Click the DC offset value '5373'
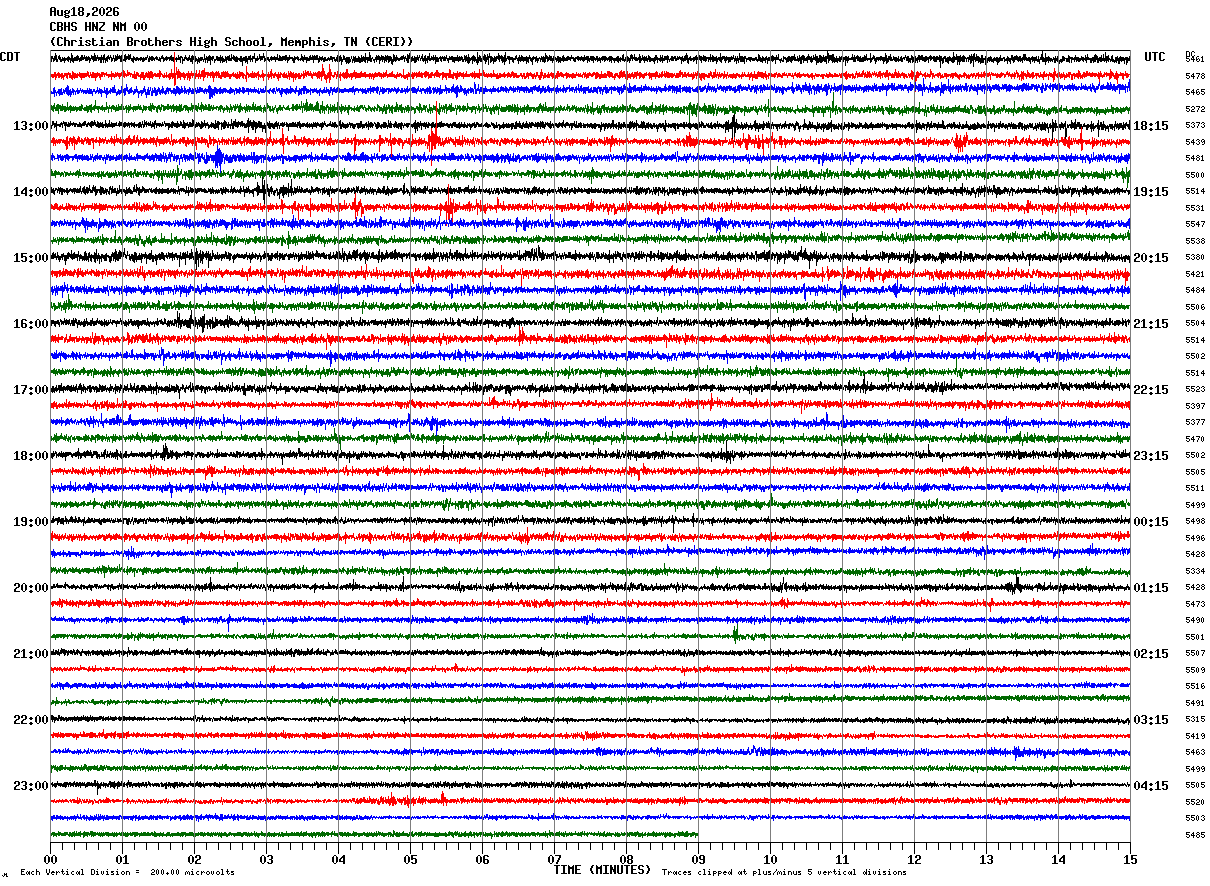The width and height of the screenshot is (1210, 886). point(1195,126)
